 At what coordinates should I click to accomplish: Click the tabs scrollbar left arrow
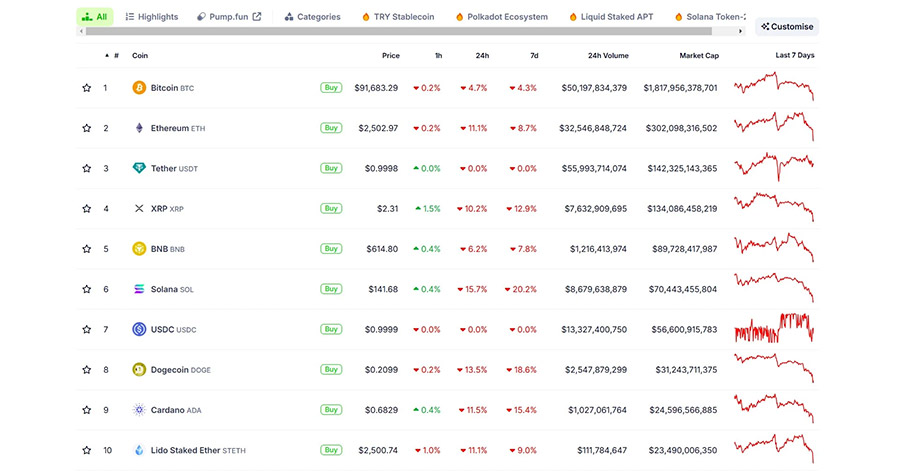pos(81,31)
